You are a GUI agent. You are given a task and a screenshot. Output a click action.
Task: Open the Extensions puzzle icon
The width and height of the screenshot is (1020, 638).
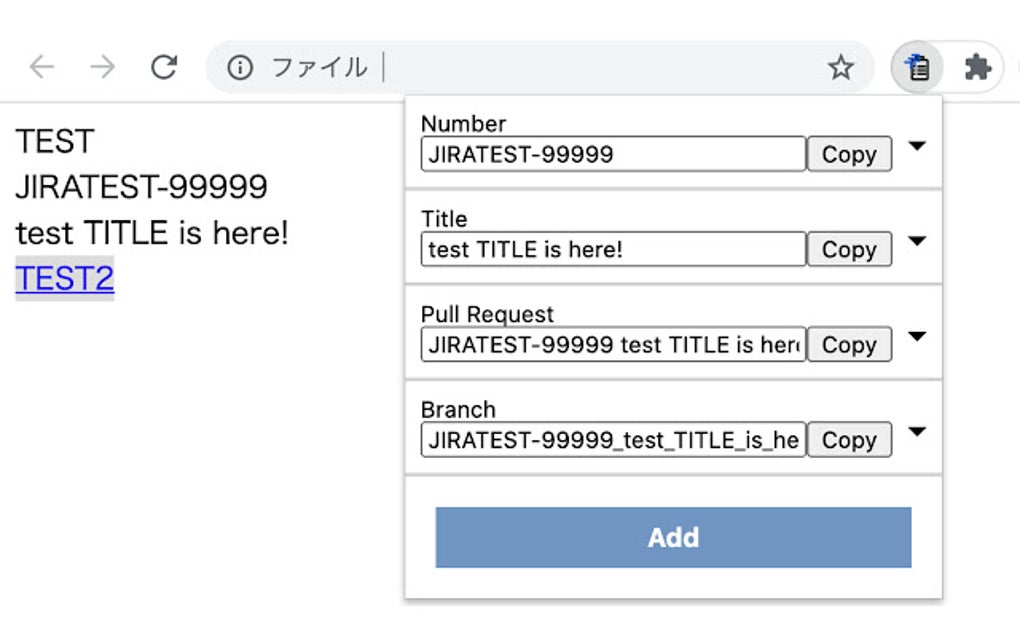pos(977,67)
